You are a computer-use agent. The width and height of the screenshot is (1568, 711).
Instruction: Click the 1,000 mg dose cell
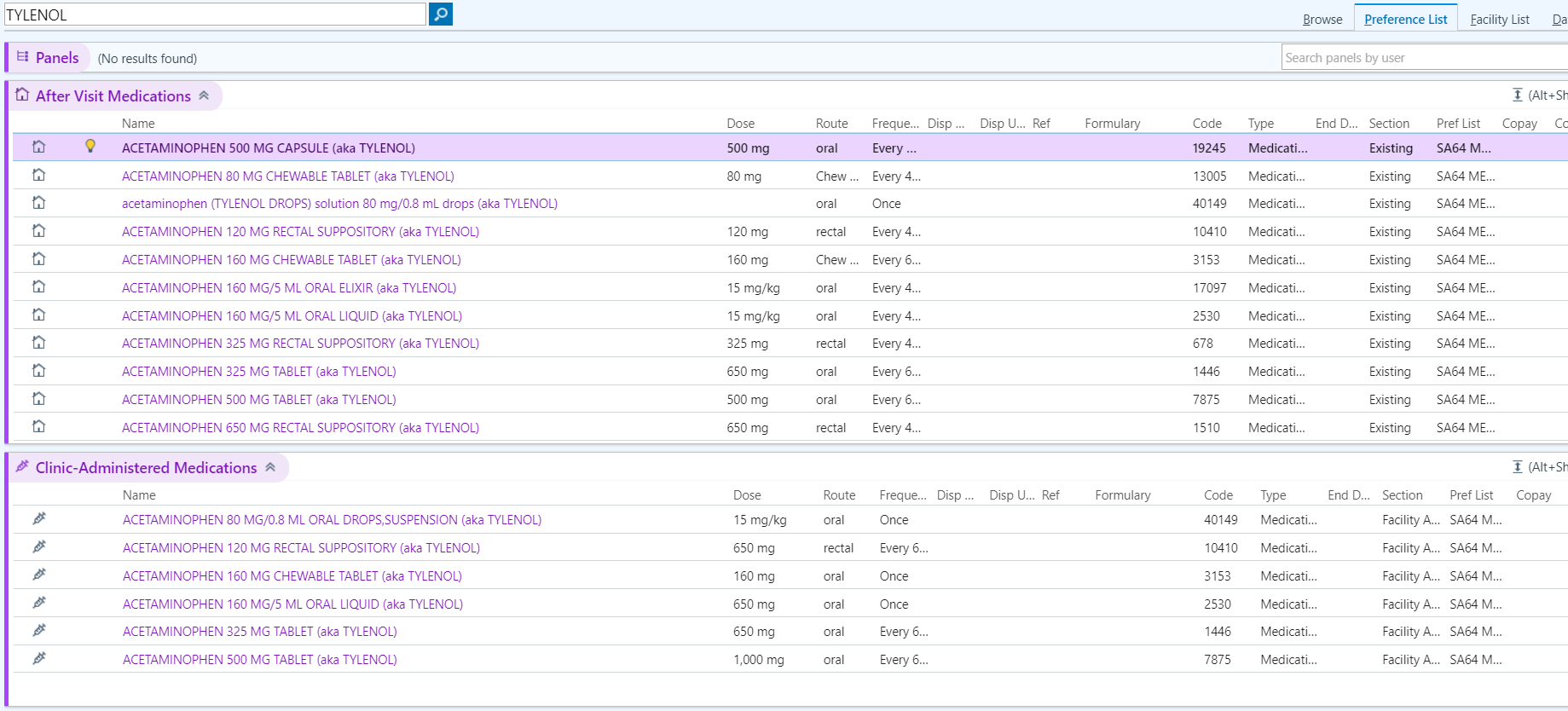[759, 660]
